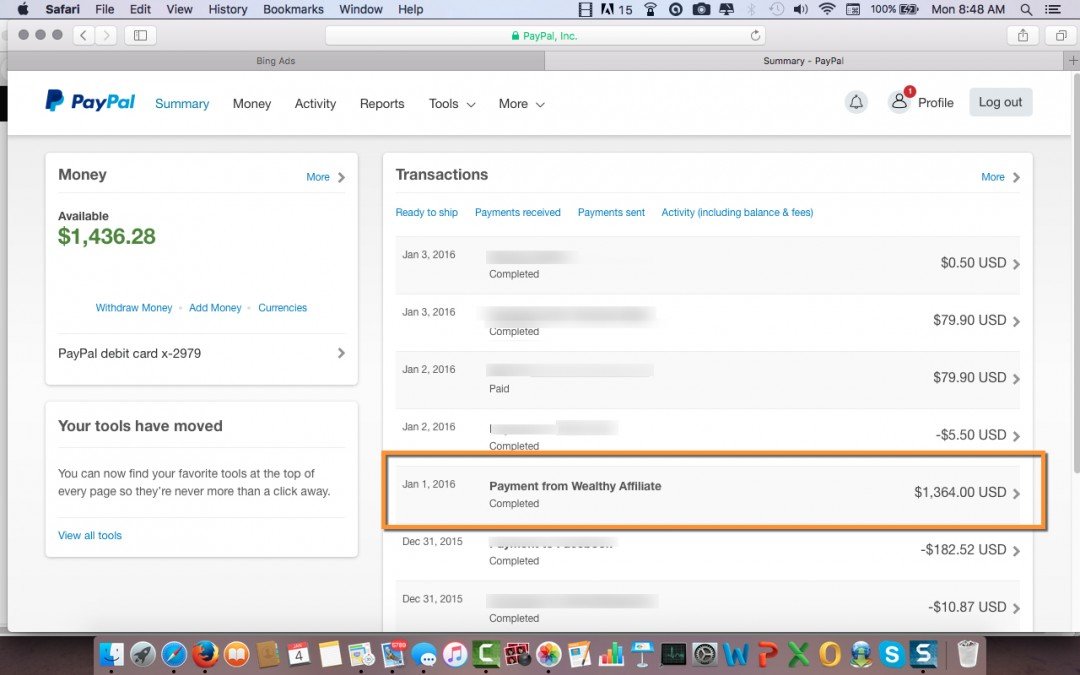
Task: Log out of PayPal
Action: coord(1000,102)
